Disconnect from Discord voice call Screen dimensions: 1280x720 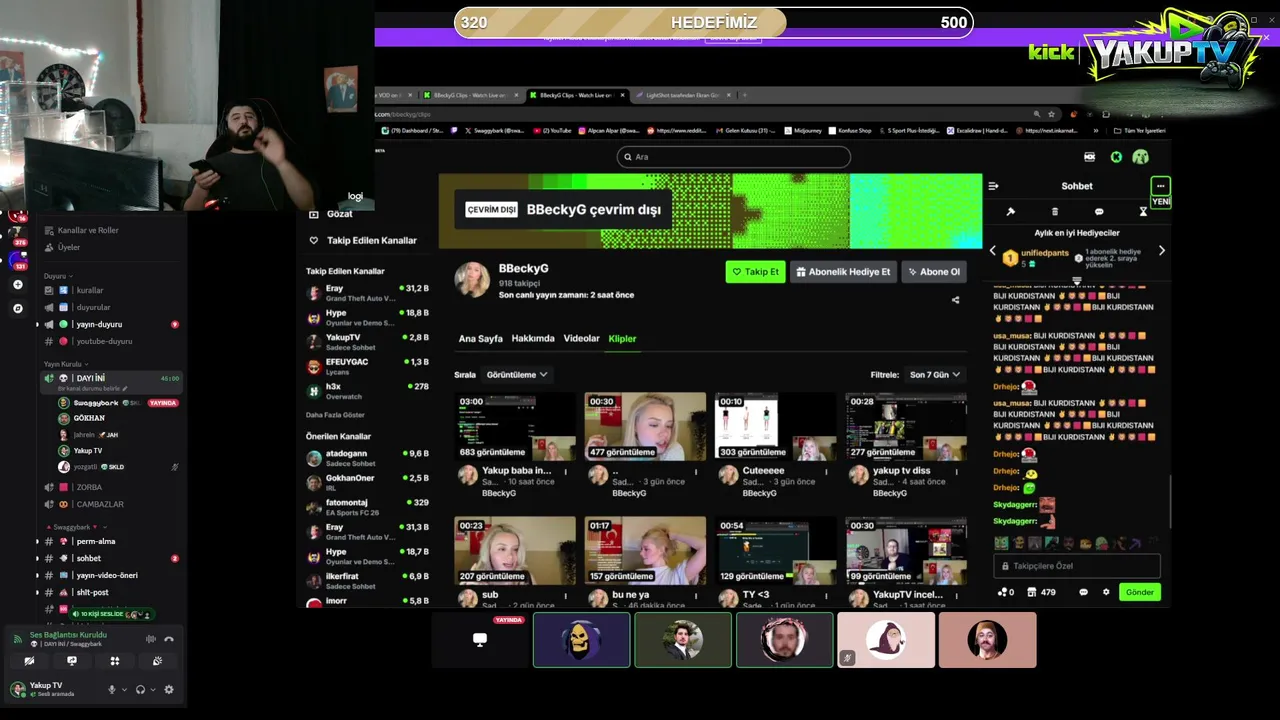click(168, 639)
